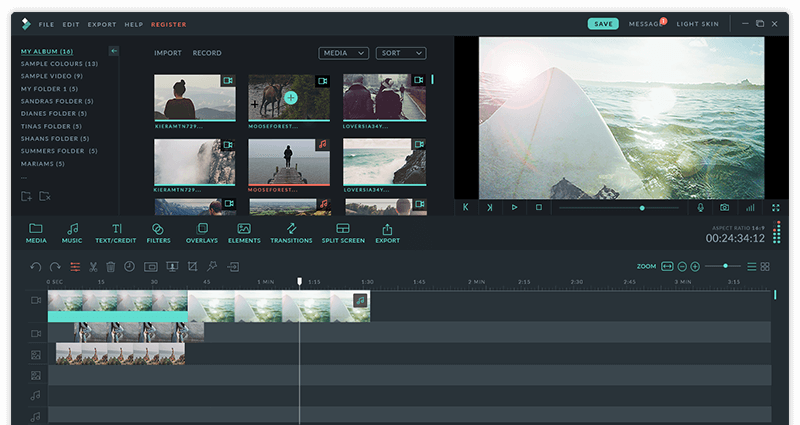Adjust the timeline zoom slider
The width and height of the screenshot is (800, 425).
coord(723,267)
